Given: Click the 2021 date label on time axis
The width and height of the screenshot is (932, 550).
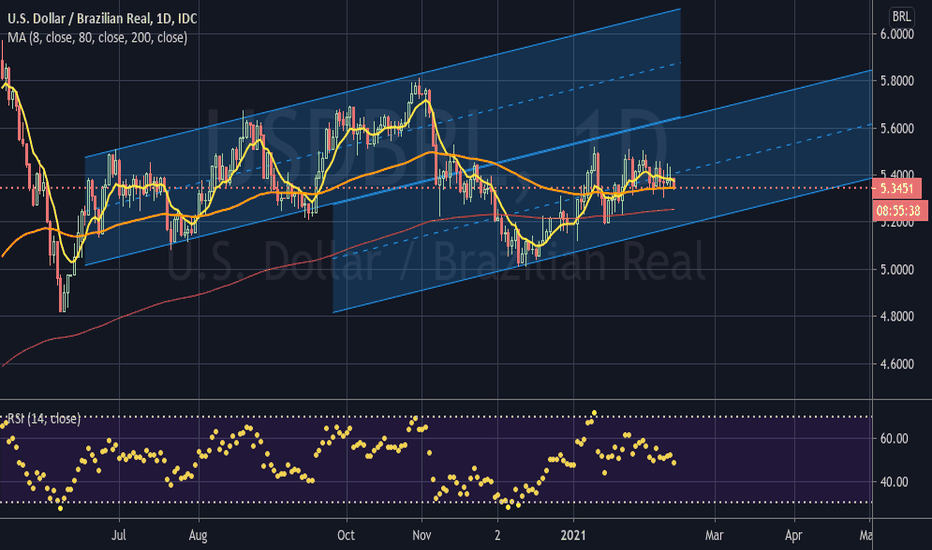Looking at the screenshot, I should click(x=574, y=535).
